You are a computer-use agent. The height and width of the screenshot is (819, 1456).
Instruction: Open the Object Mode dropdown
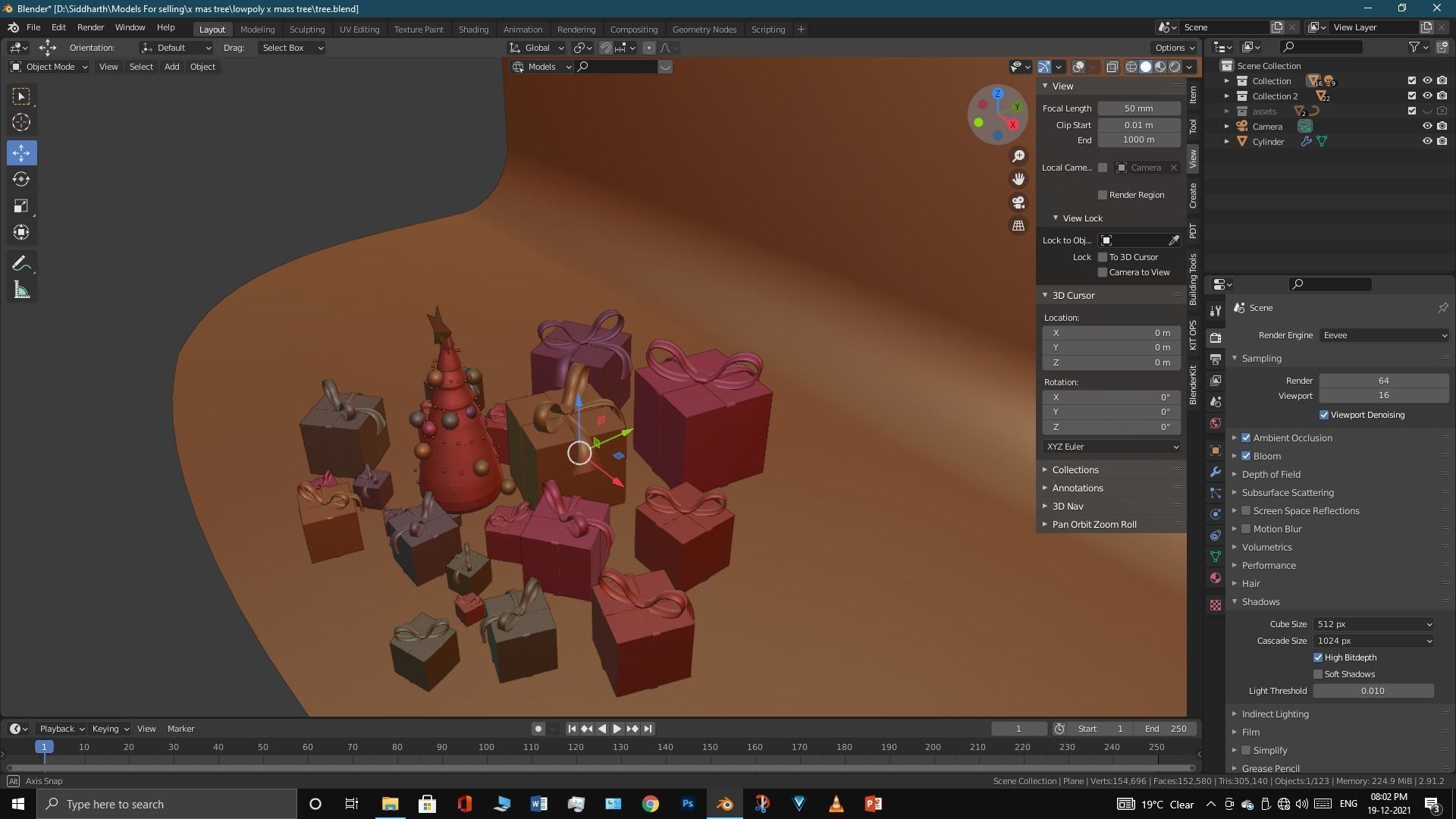pyautogui.click(x=49, y=67)
